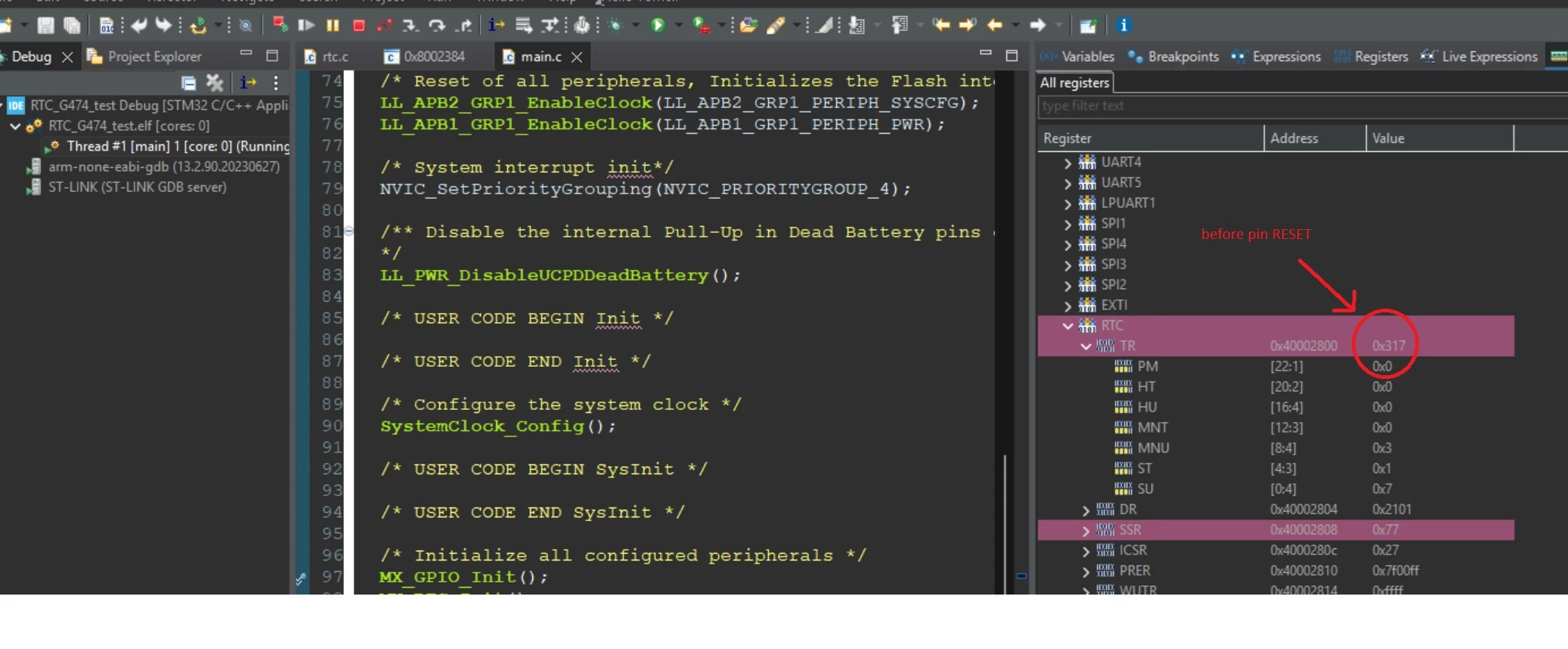Expand the UART4 peripheral node
This screenshot has height=649, width=1568.
click(x=1068, y=162)
